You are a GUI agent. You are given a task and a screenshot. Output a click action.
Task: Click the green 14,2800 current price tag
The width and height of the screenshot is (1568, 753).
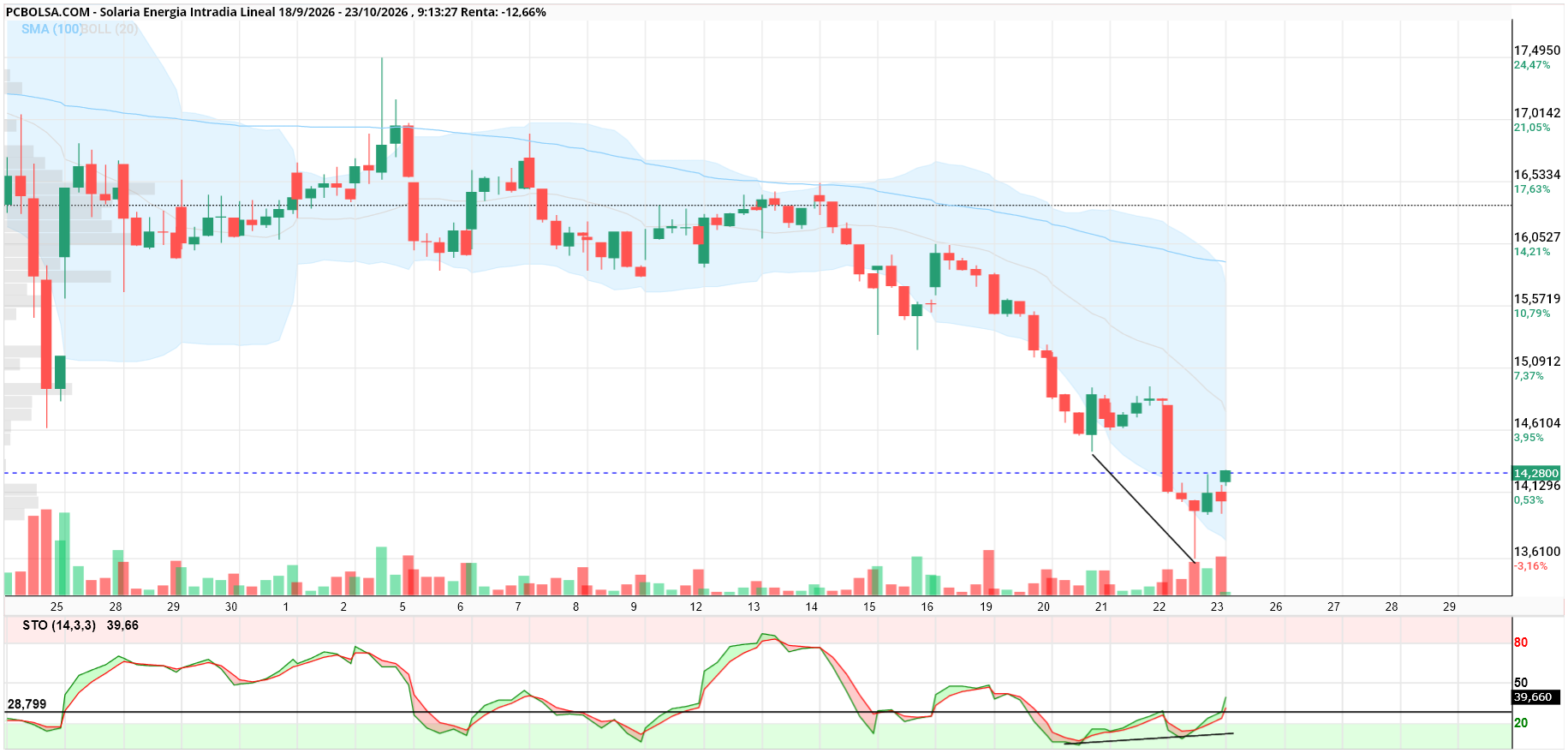tap(1536, 473)
